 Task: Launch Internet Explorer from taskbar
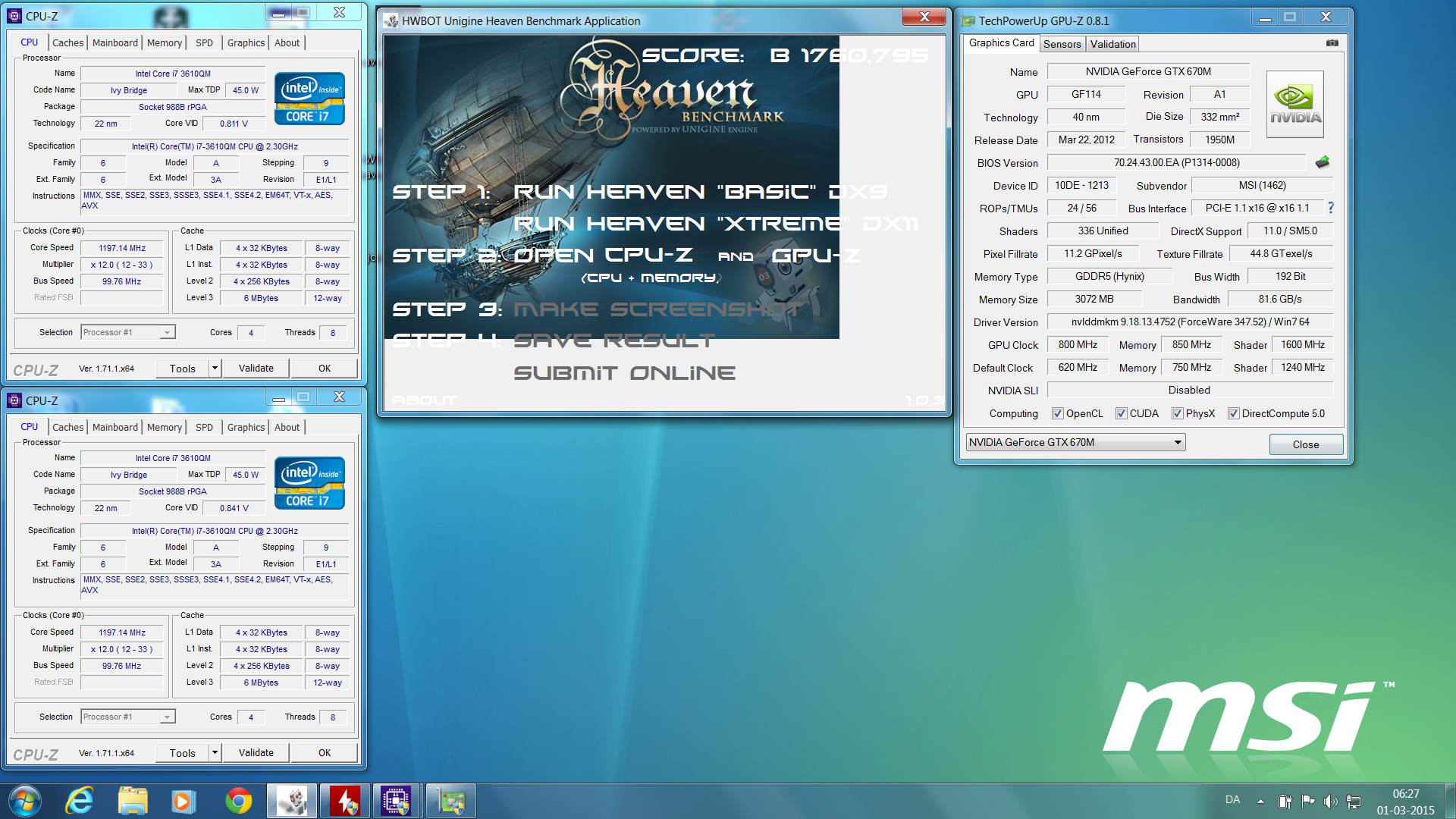(x=79, y=801)
